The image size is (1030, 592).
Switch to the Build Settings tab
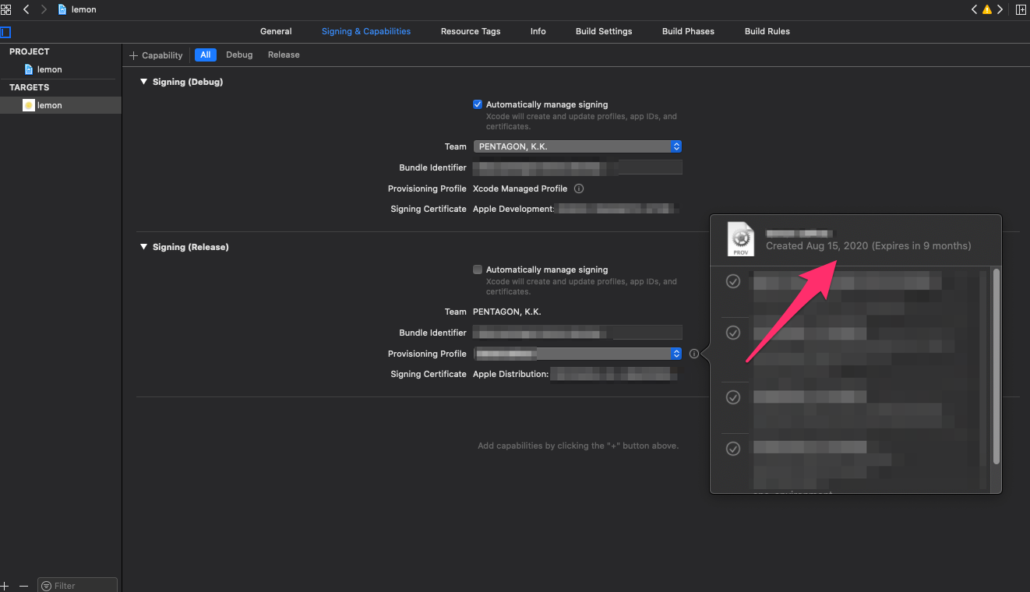click(x=603, y=31)
